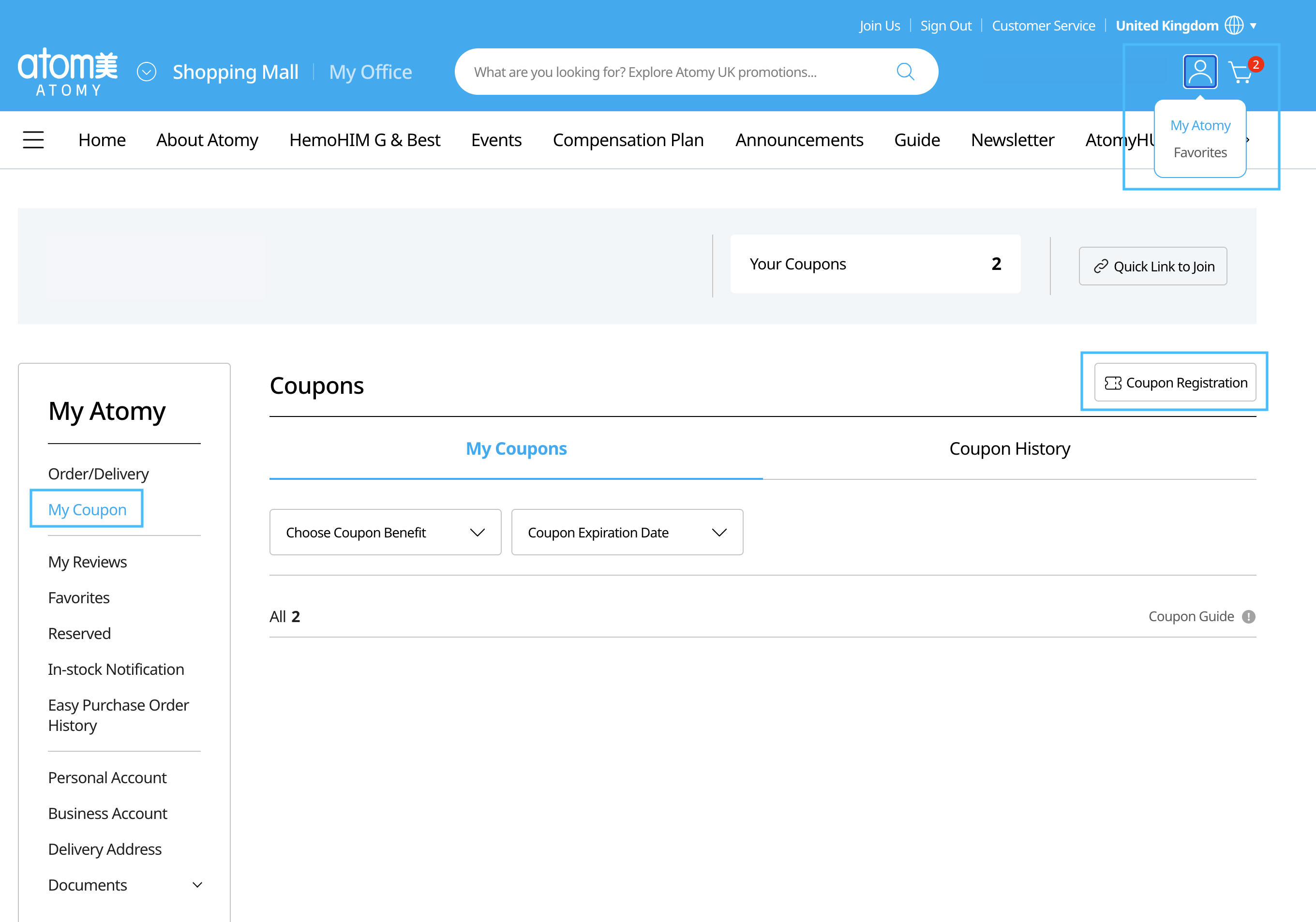Expand Choose Coupon Benefit dropdown

click(x=385, y=532)
